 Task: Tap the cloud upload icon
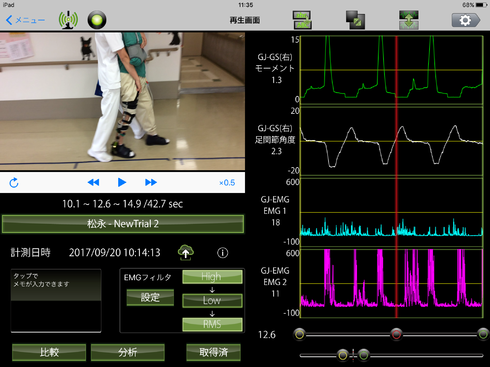(186, 253)
